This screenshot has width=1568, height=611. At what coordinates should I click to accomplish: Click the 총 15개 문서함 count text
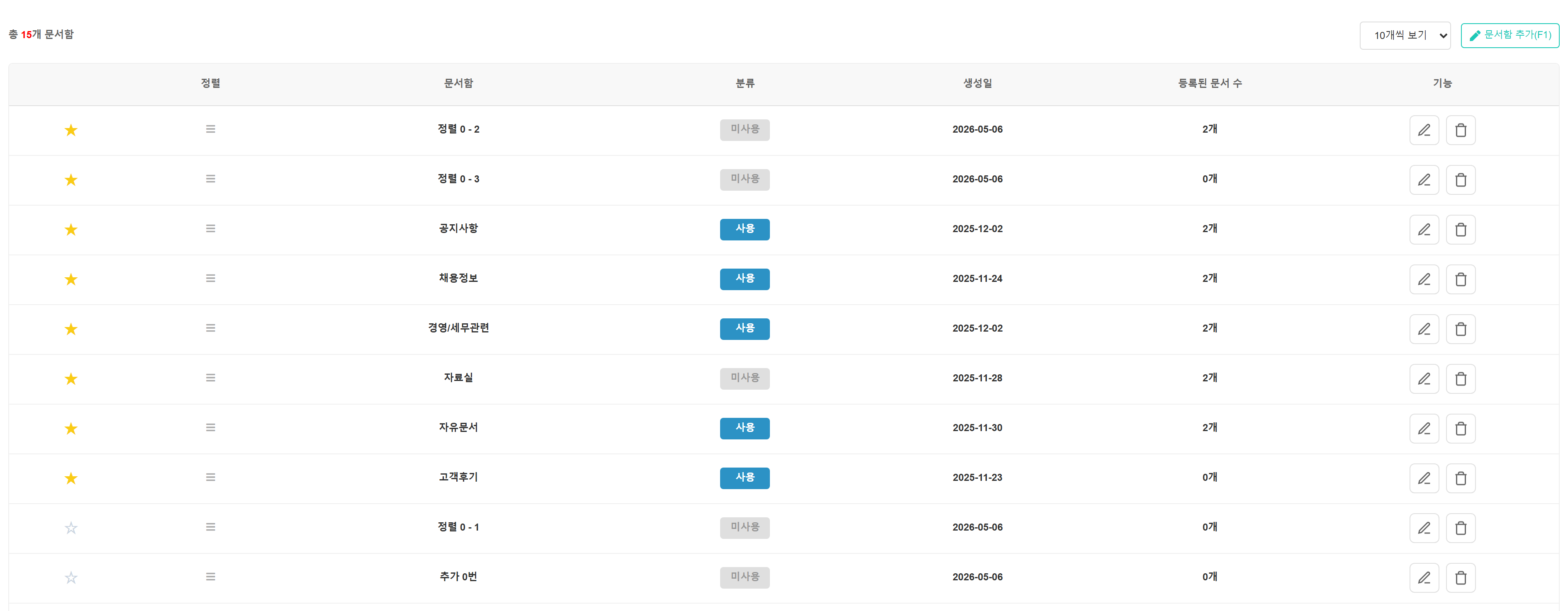coord(41,35)
